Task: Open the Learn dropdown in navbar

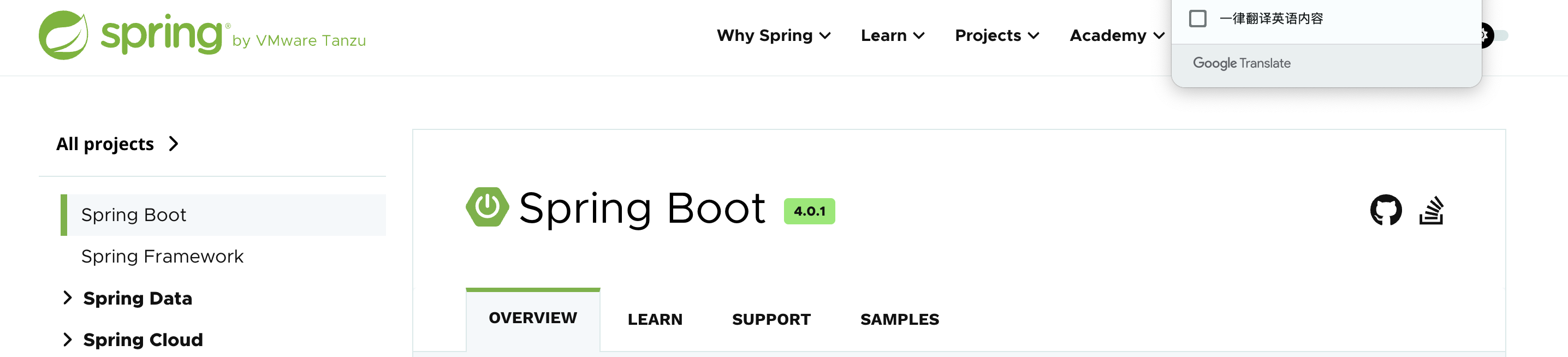Action: (892, 36)
